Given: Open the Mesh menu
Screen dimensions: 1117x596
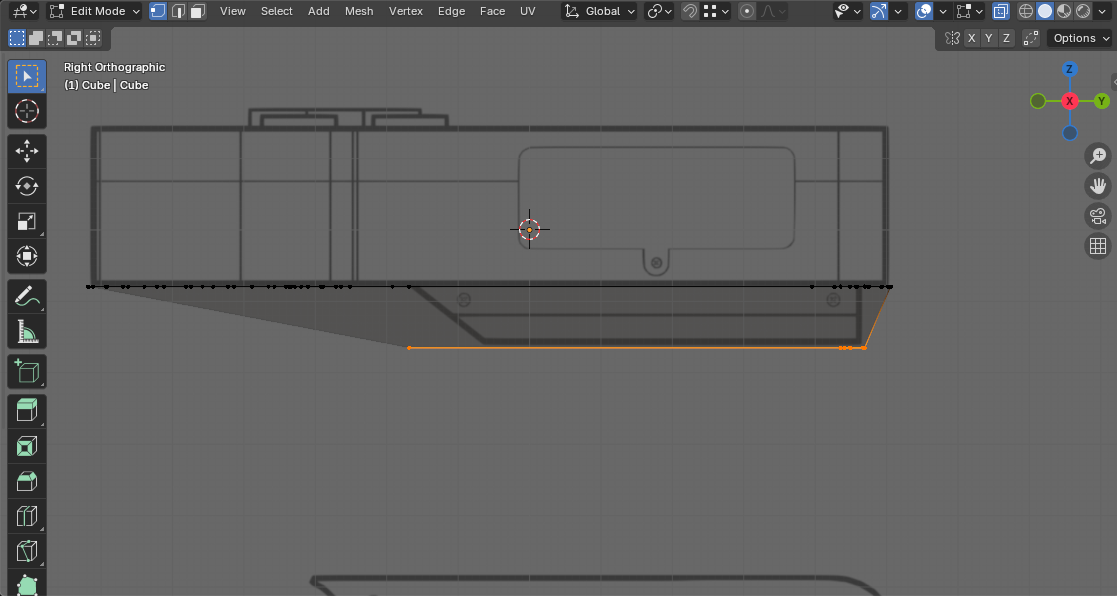Looking at the screenshot, I should [359, 11].
